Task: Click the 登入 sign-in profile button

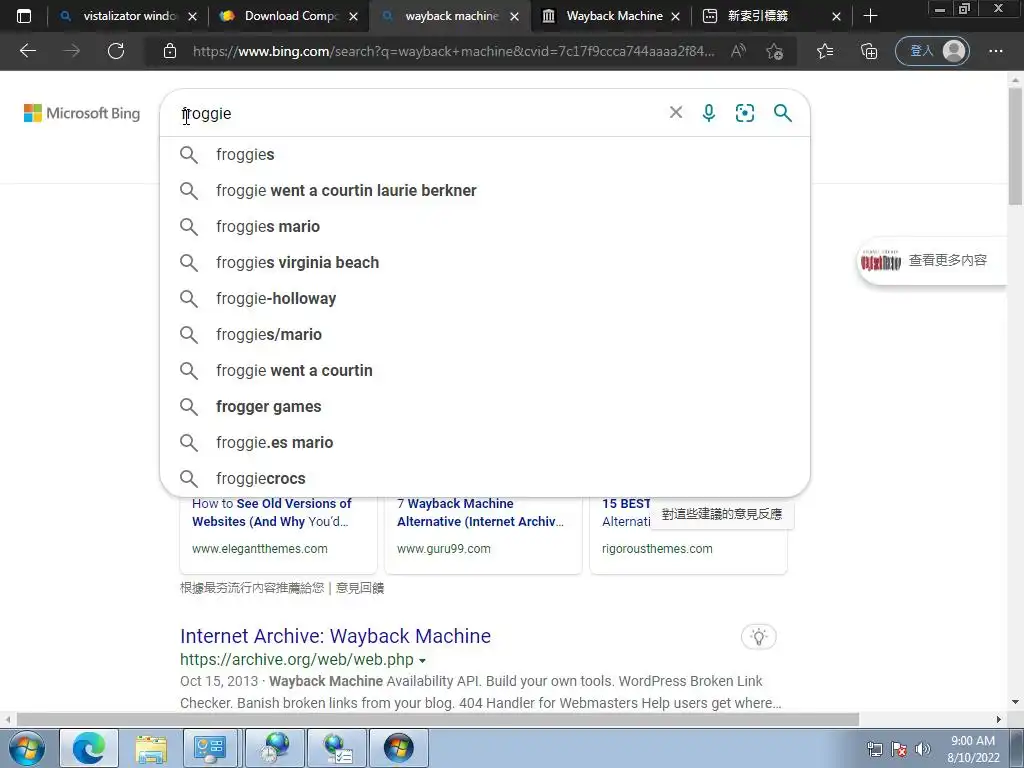Action: click(x=933, y=51)
